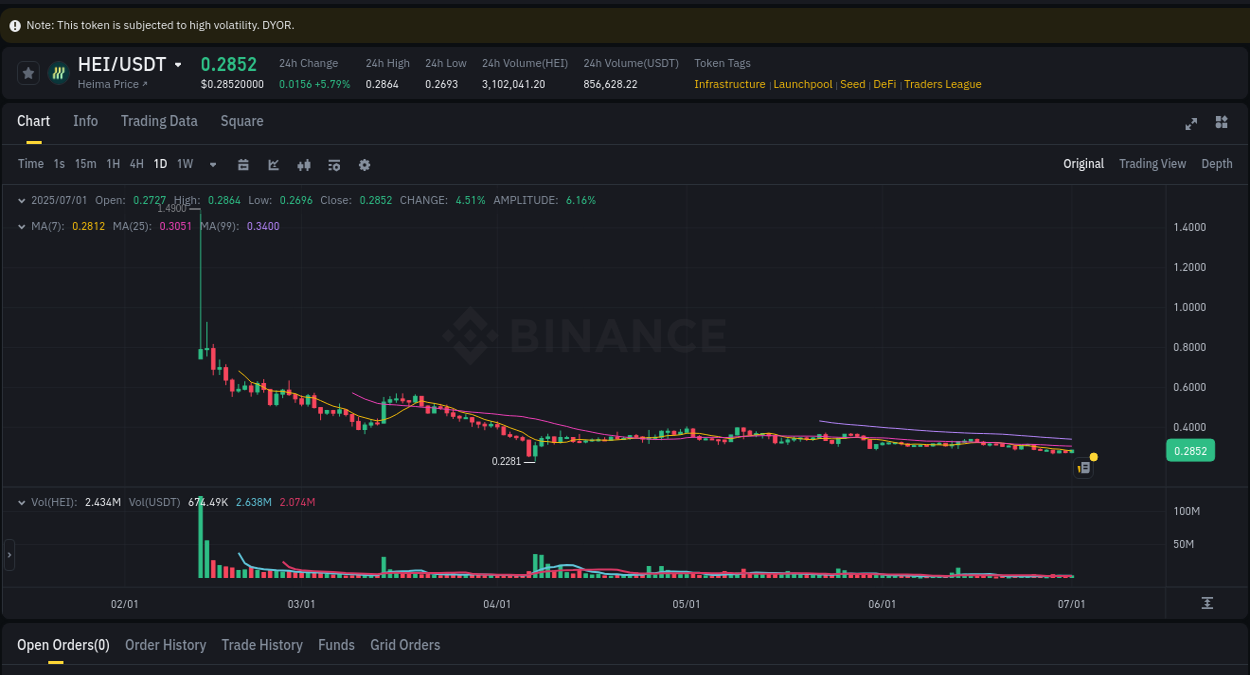Open chart display settings with the list icon

pyautogui.click(x=334, y=164)
